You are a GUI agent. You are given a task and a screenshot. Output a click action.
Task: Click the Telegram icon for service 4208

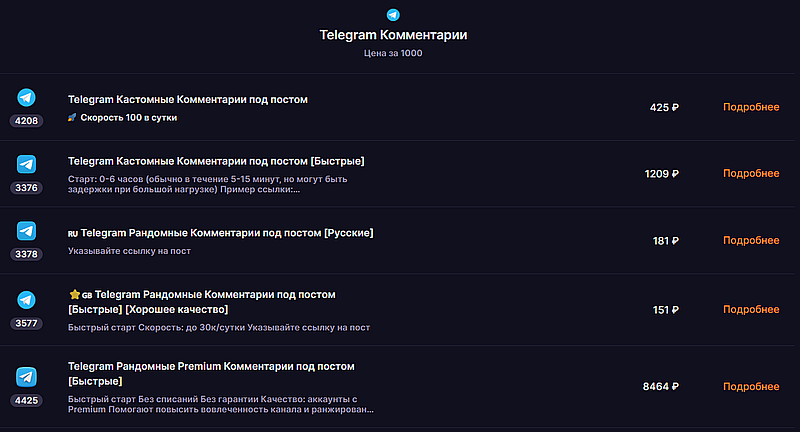pos(26,97)
